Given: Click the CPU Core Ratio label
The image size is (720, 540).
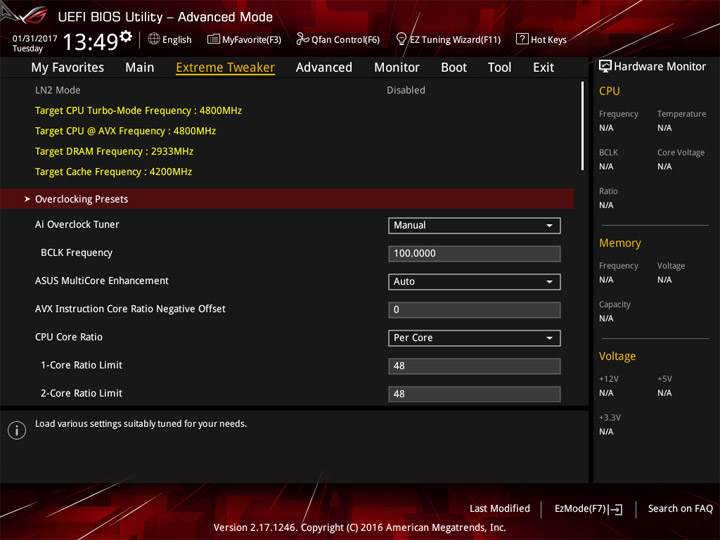Looking at the screenshot, I should [x=69, y=337].
